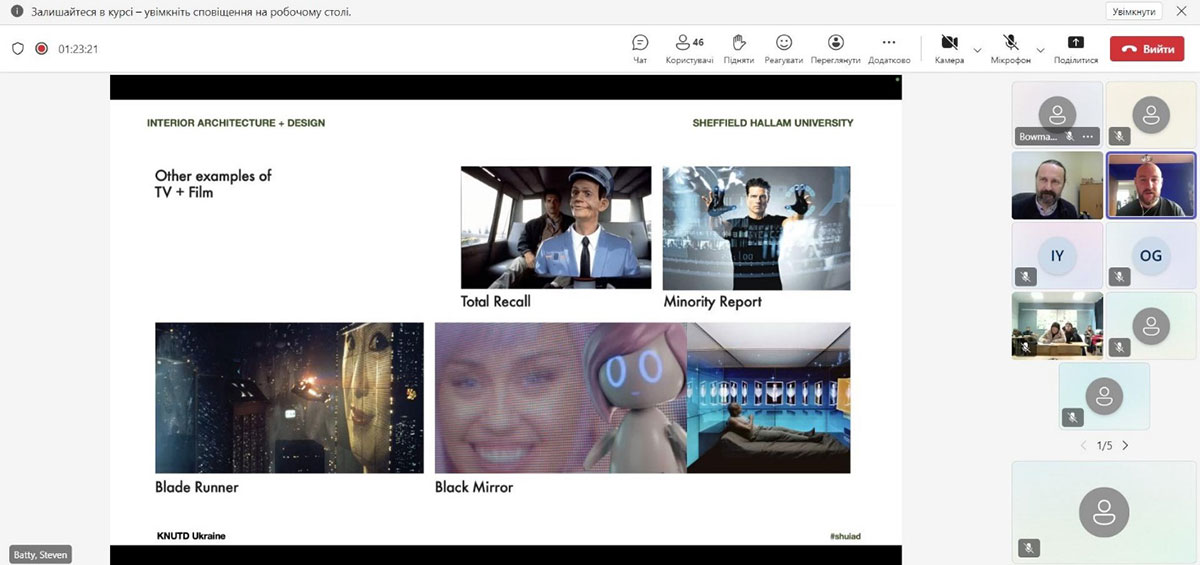Click the SHEFFIELD HALLAM UNIVERSITY header text
The height and width of the screenshot is (565, 1200).
(773, 123)
